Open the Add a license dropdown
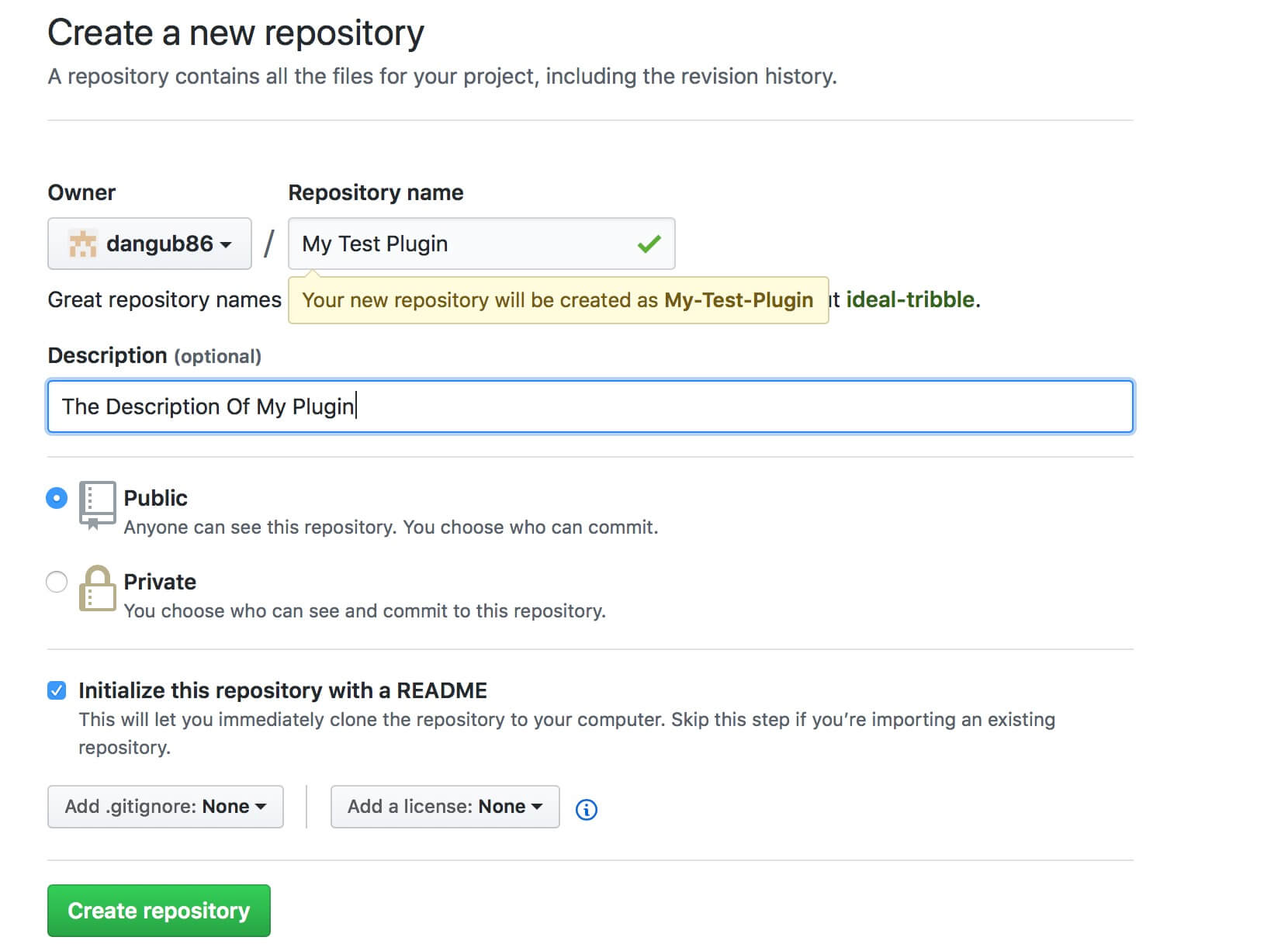This screenshot has width=1288, height=951. (x=445, y=807)
